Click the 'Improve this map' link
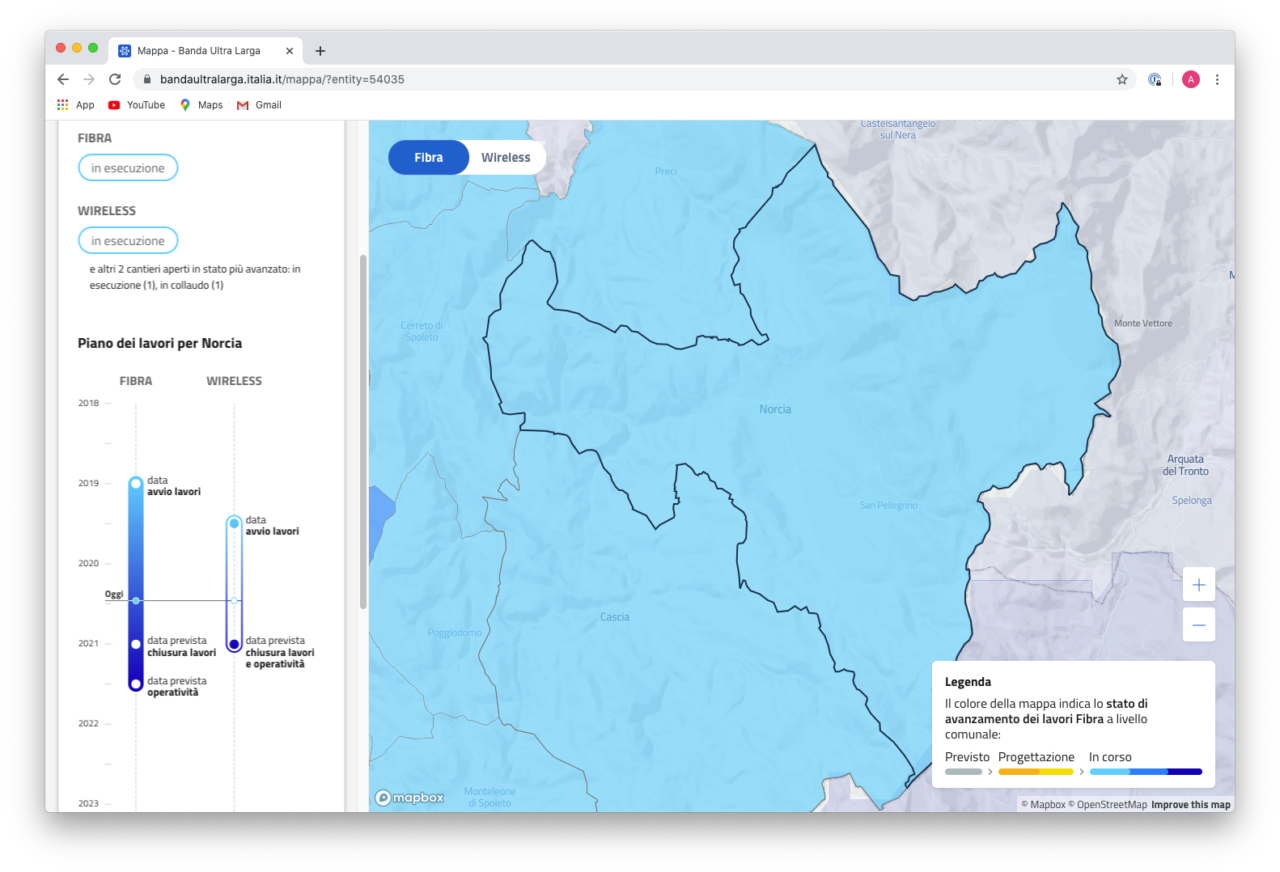This screenshot has width=1280, height=872. tap(1190, 804)
